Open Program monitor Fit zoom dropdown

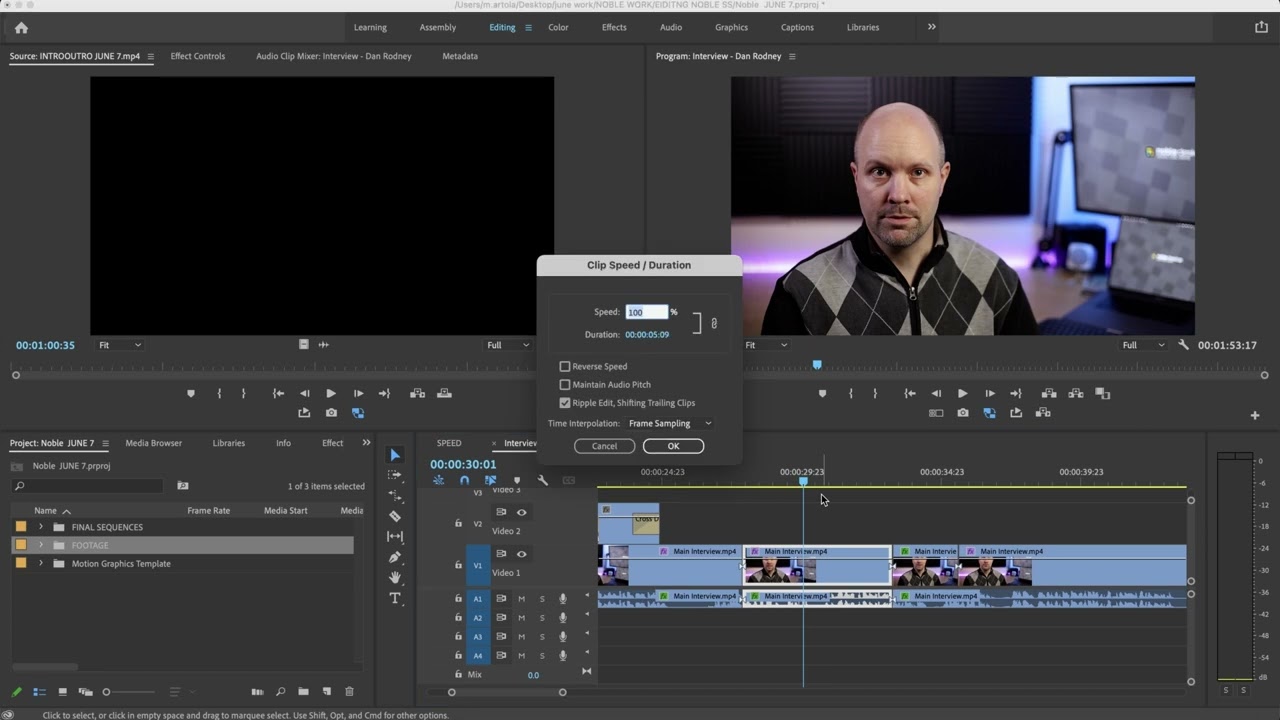pos(766,345)
